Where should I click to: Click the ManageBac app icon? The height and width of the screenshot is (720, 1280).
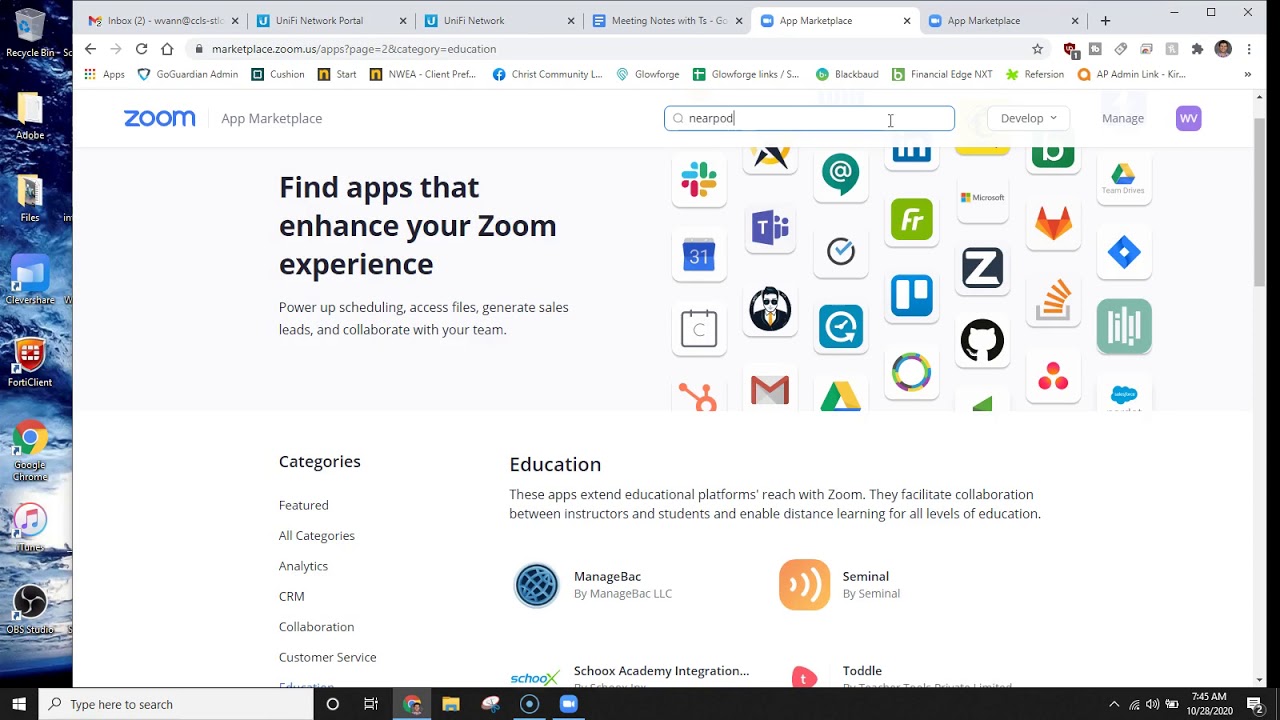pos(536,585)
